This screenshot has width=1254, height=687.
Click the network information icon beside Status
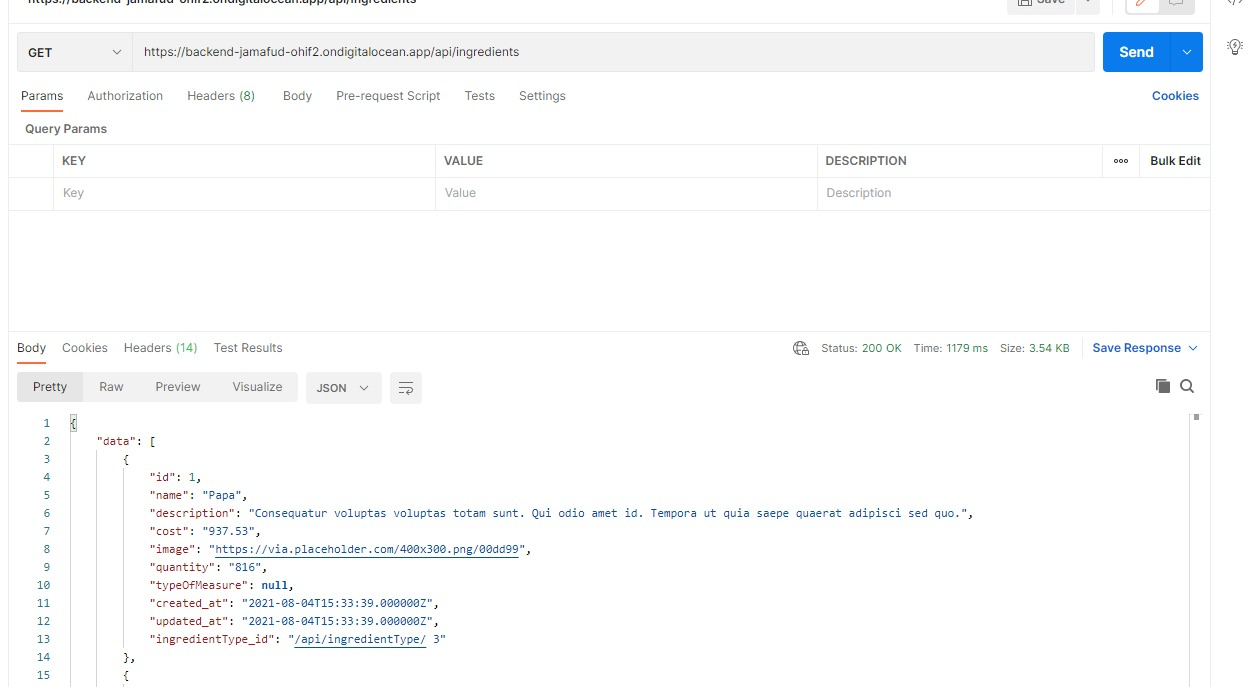[801, 347]
